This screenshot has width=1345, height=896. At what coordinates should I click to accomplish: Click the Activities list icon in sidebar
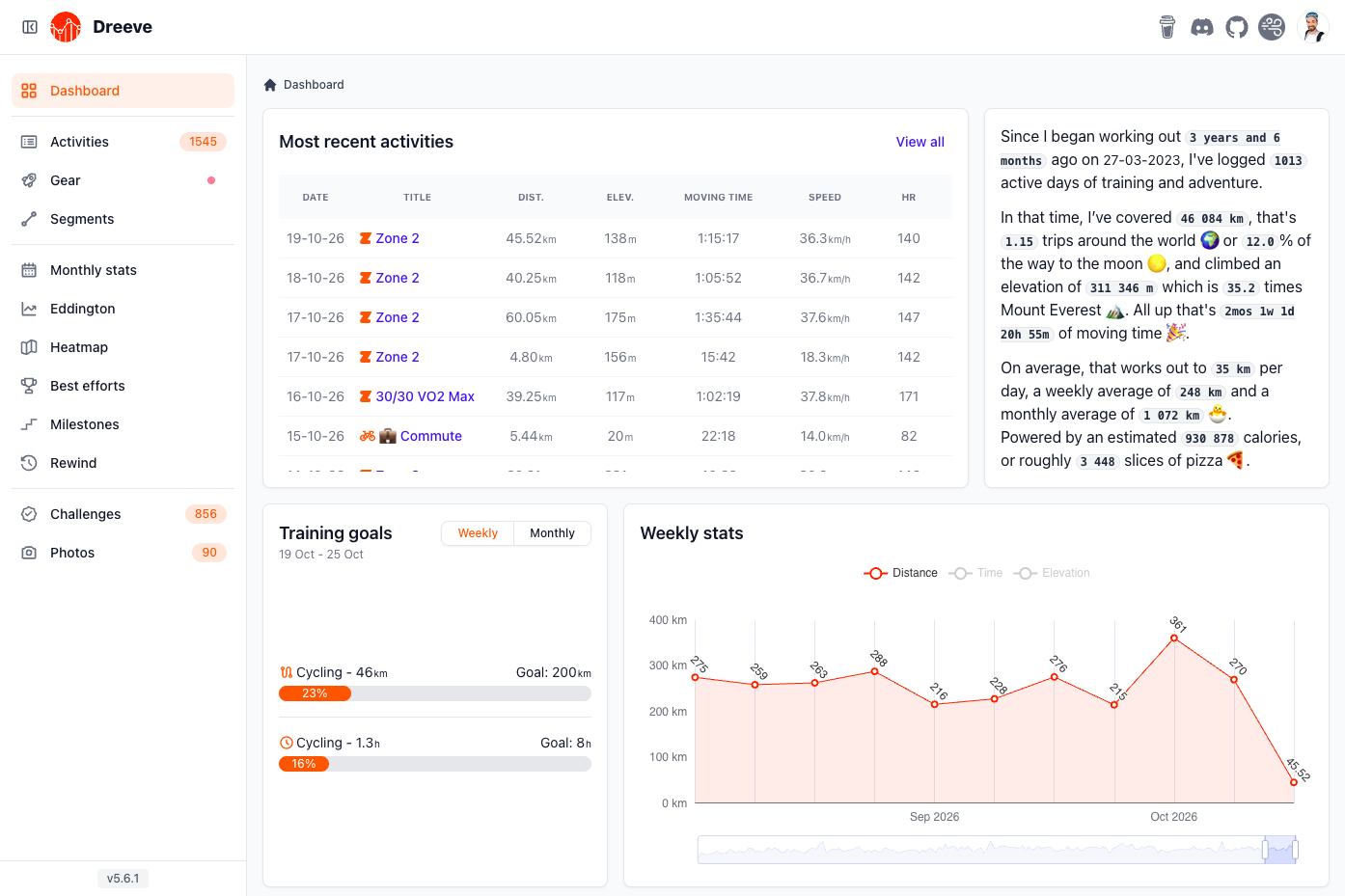[29, 142]
